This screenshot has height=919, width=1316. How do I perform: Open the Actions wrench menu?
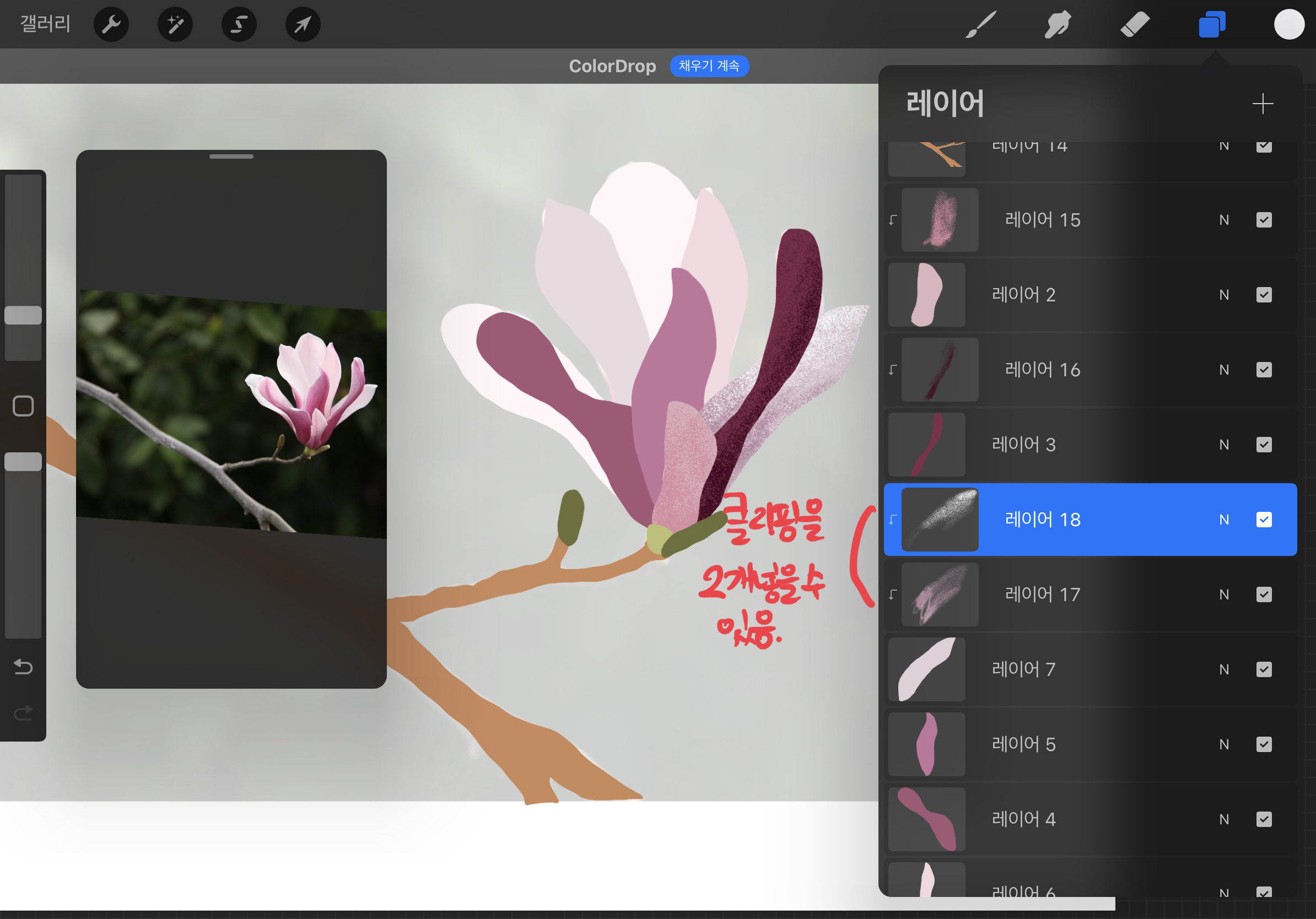(x=111, y=25)
